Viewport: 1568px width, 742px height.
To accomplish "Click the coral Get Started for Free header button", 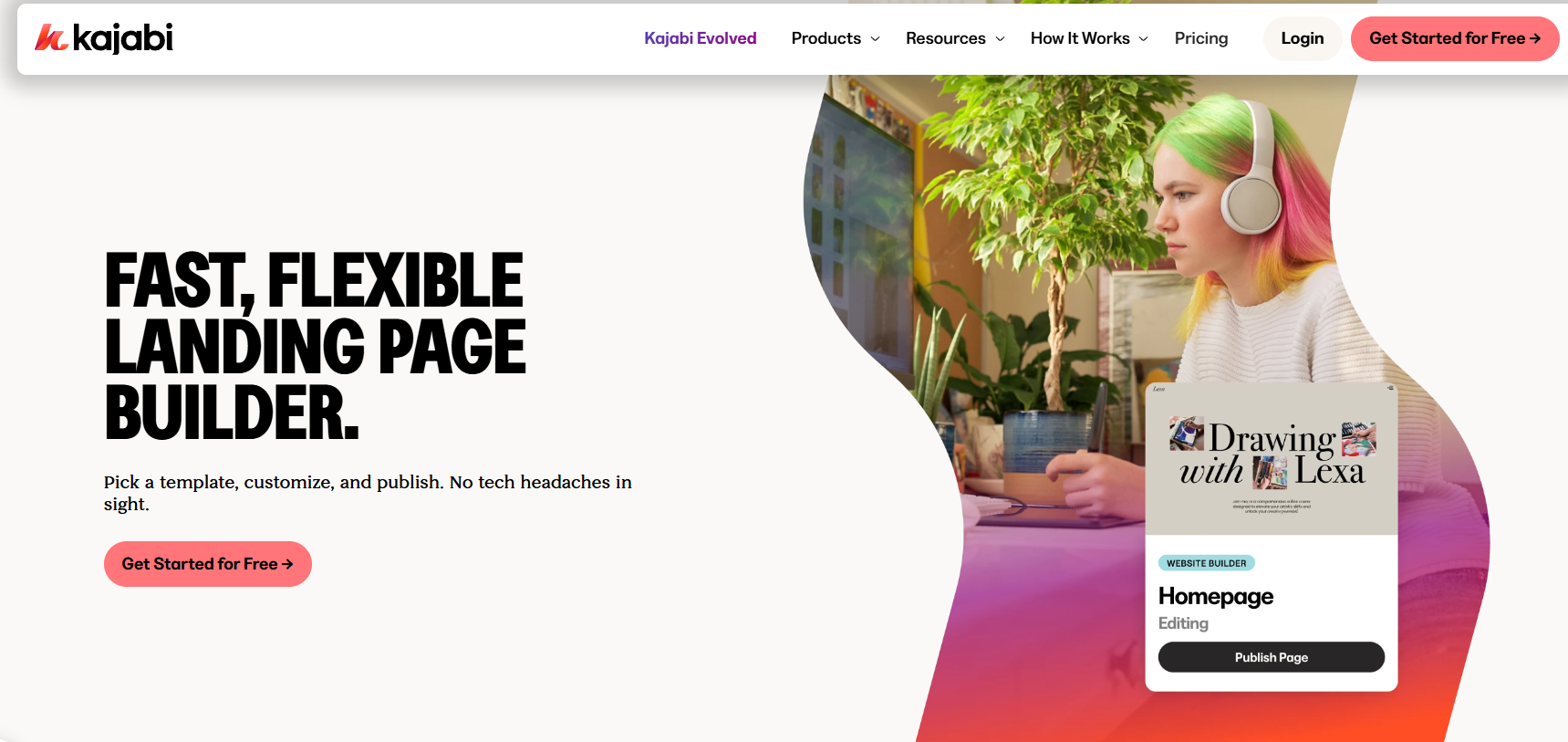I will [x=1455, y=38].
